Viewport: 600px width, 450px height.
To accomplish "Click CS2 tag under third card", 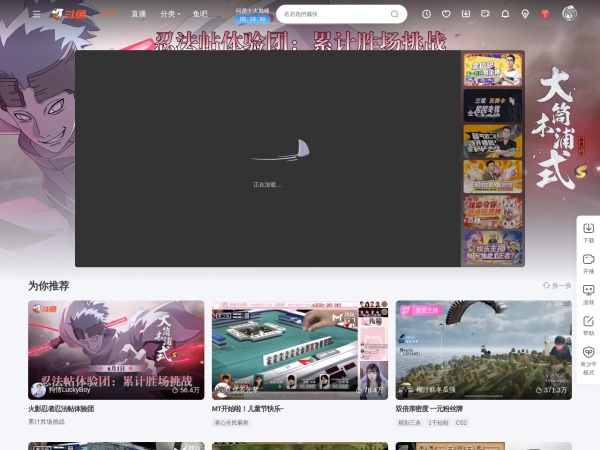I will pyautogui.click(x=461, y=423).
